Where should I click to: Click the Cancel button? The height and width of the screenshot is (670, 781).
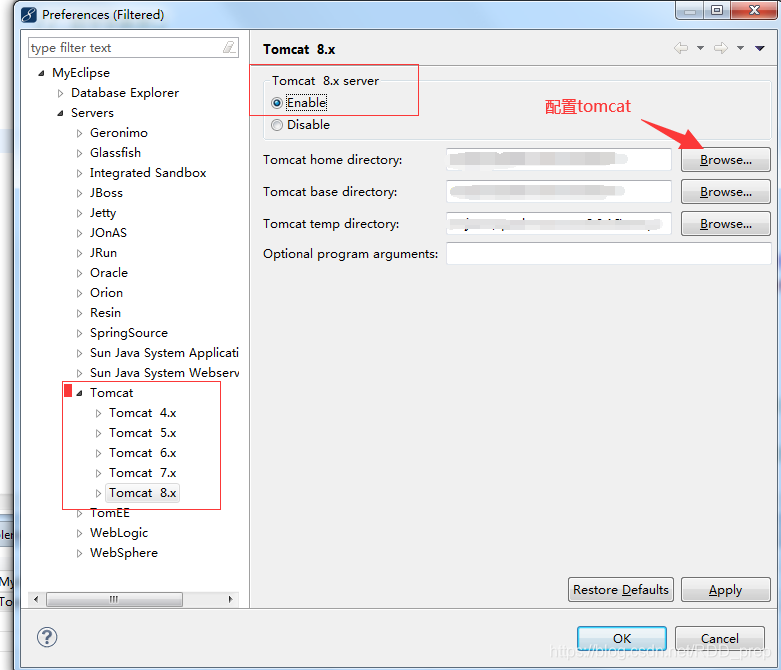pos(720,638)
